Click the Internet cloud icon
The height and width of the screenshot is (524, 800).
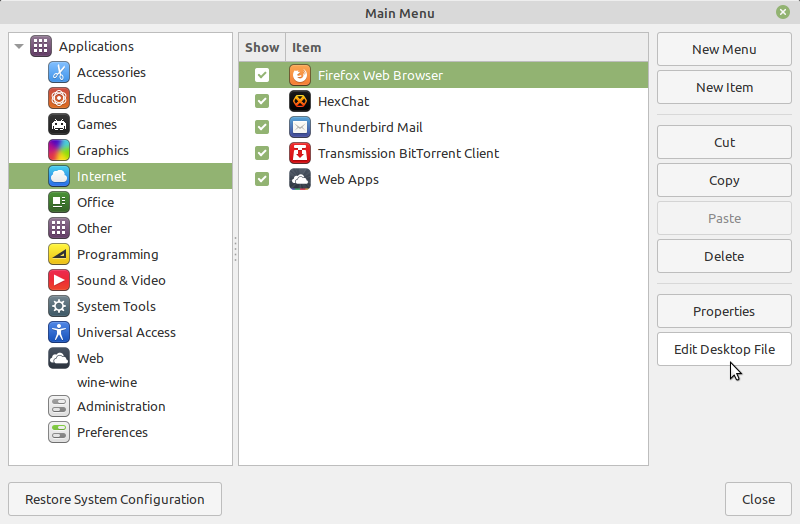coord(59,177)
